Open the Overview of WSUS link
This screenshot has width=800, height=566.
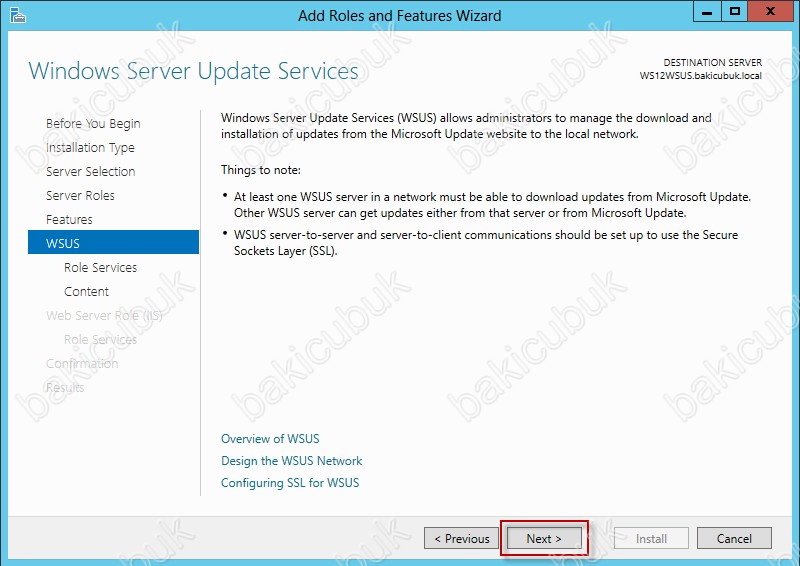point(270,439)
